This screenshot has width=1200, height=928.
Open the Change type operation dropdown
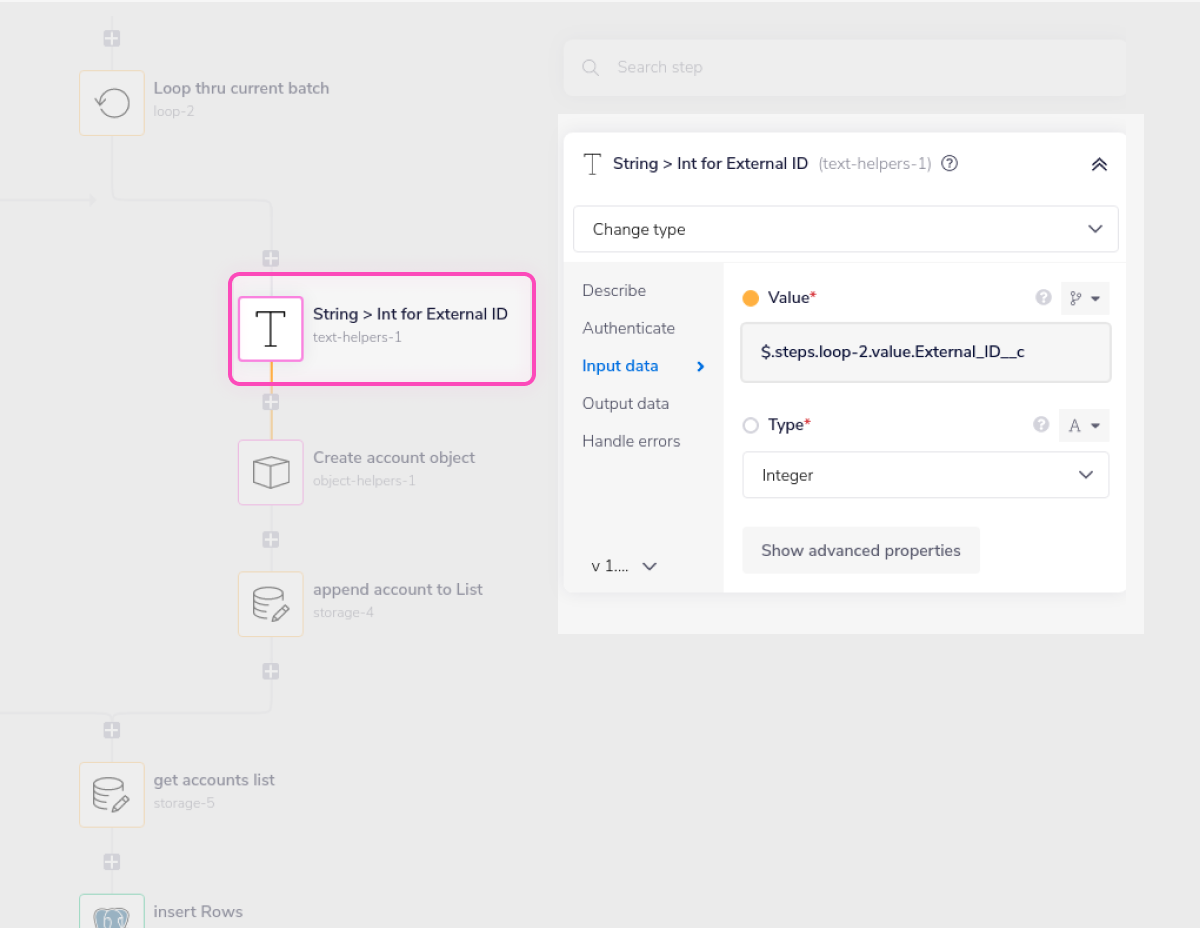point(845,230)
